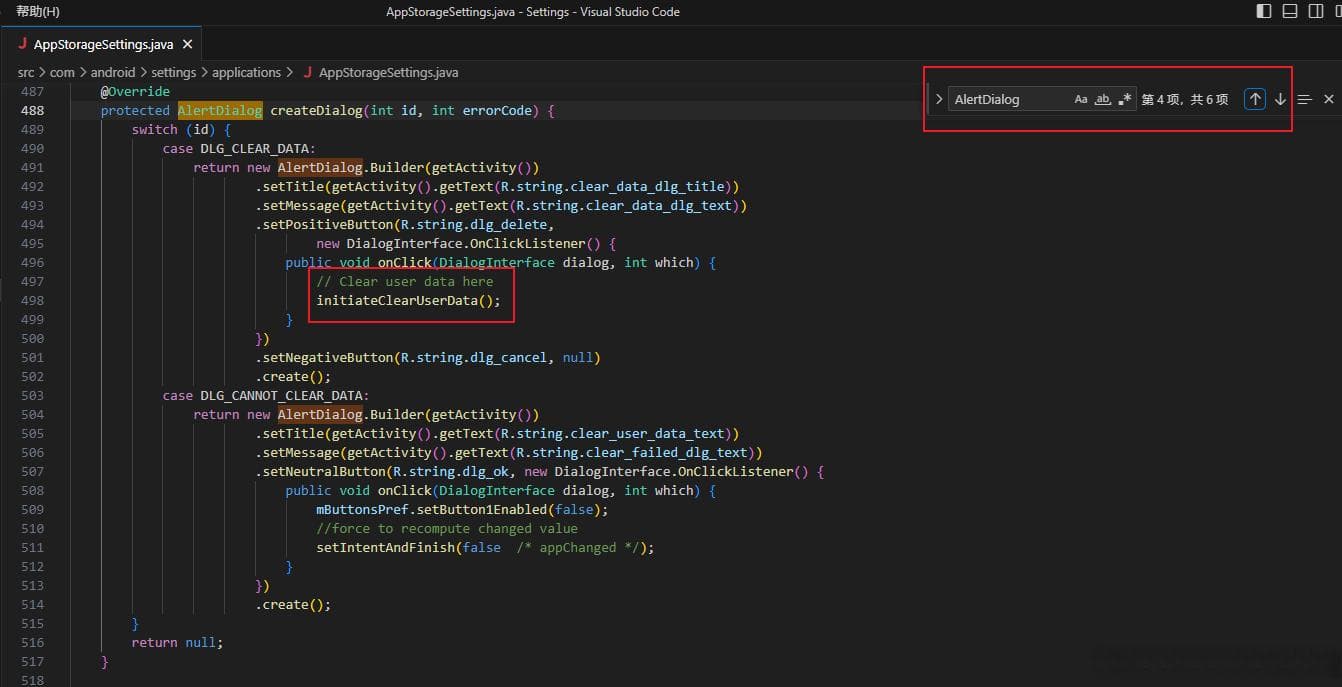Toggle find in selection
1342x687 pixels.
click(1304, 99)
